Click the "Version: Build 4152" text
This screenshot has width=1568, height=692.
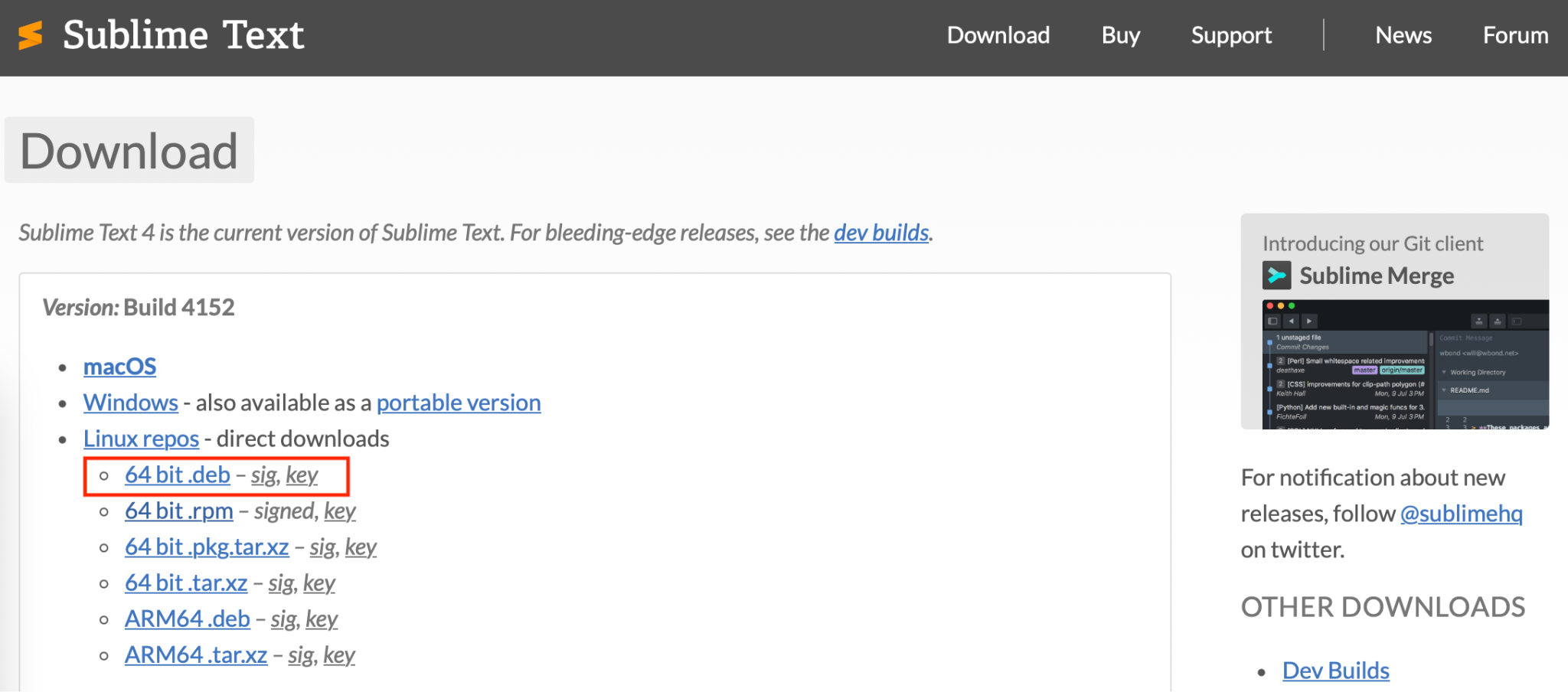tap(139, 307)
